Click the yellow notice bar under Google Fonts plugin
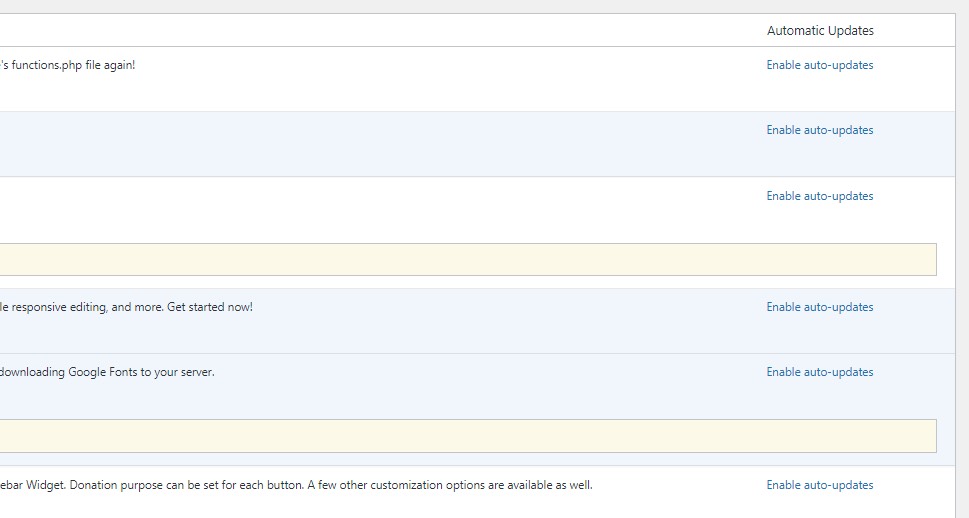Screen dimensions: 969x518 click(468, 435)
